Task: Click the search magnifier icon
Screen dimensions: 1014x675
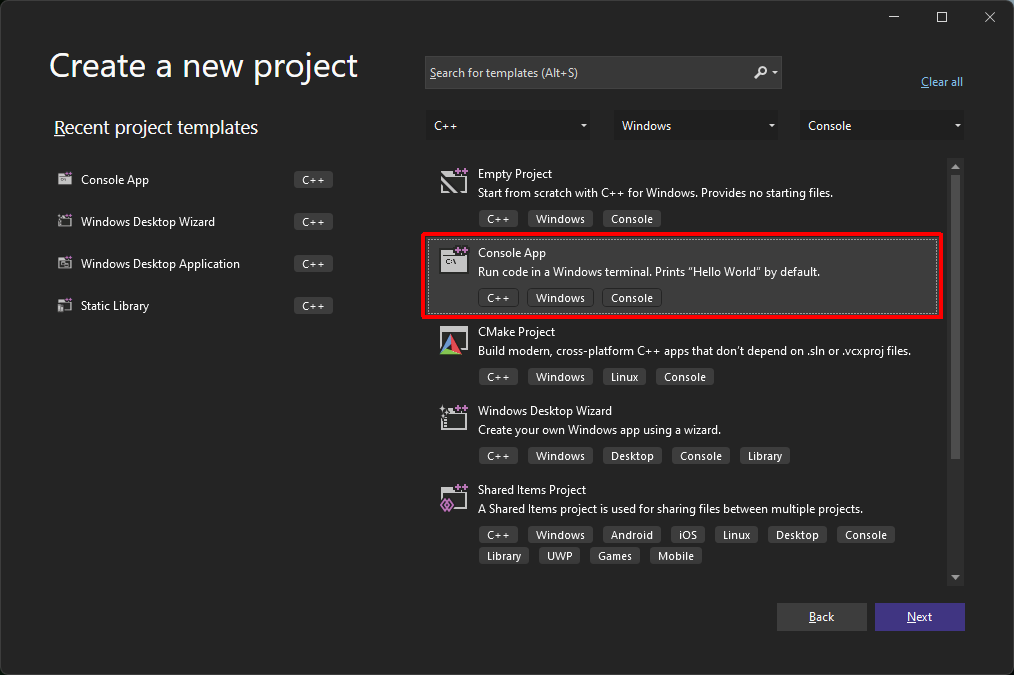Action: coord(760,72)
